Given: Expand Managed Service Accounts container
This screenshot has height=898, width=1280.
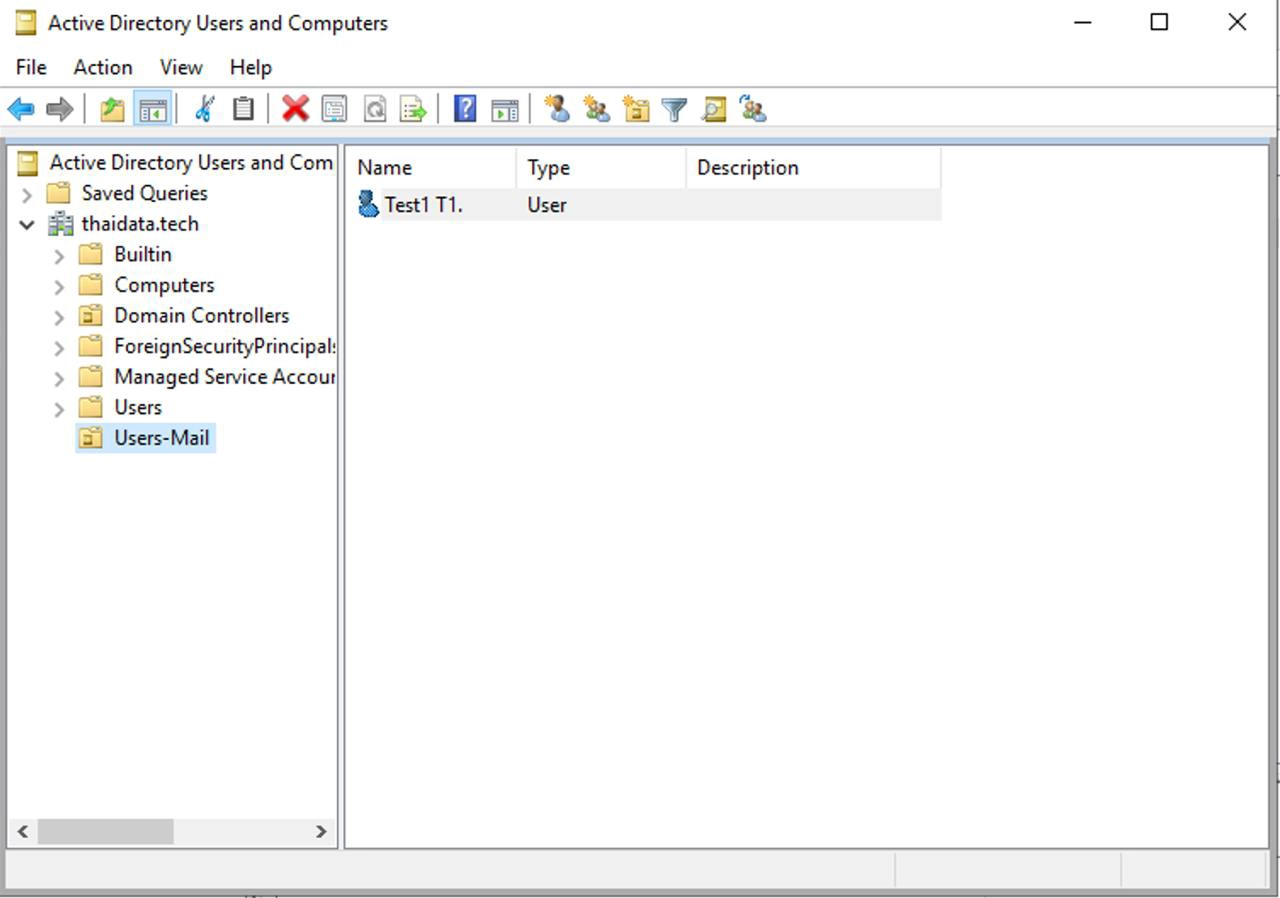Looking at the screenshot, I should (59, 378).
